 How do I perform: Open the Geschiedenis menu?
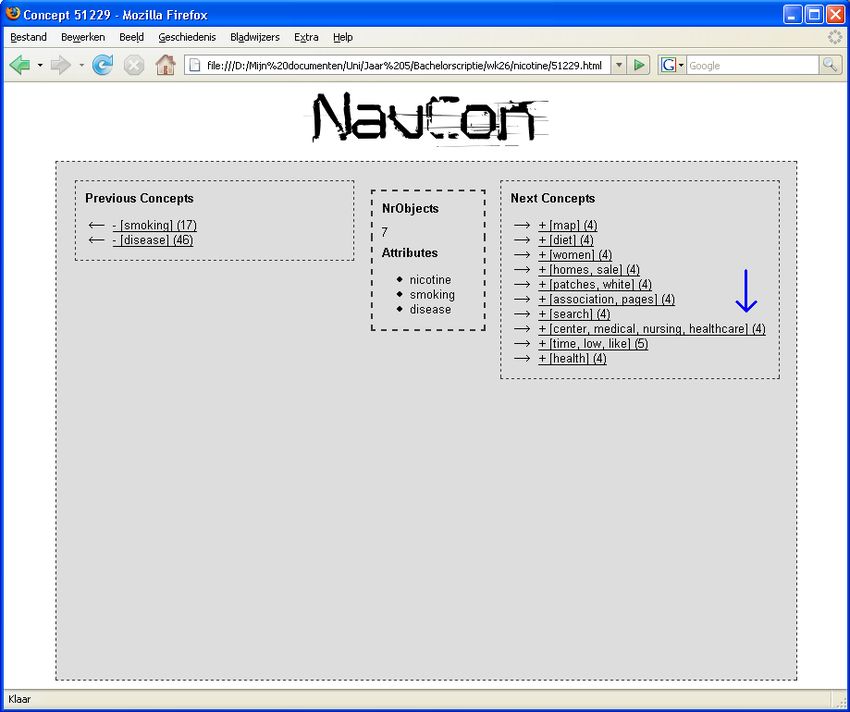[x=187, y=37]
